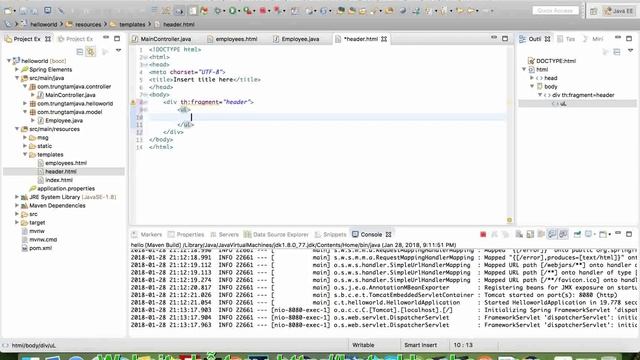Click the templates breadcrumb segment
This screenshot has width=640, height=360.
(132, 24)
